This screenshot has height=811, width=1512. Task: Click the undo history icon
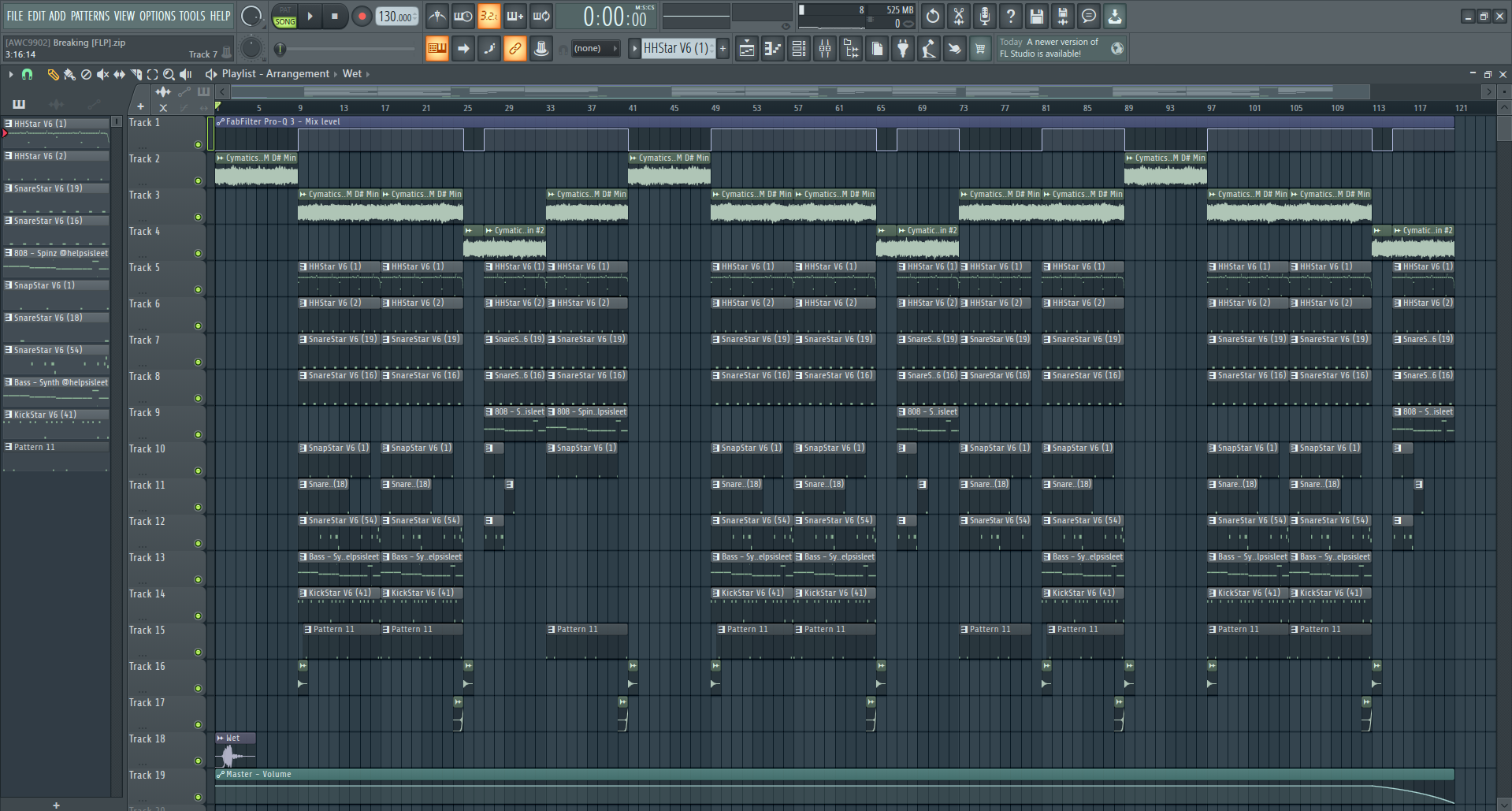pyautogui.click(x=933, y=16)
